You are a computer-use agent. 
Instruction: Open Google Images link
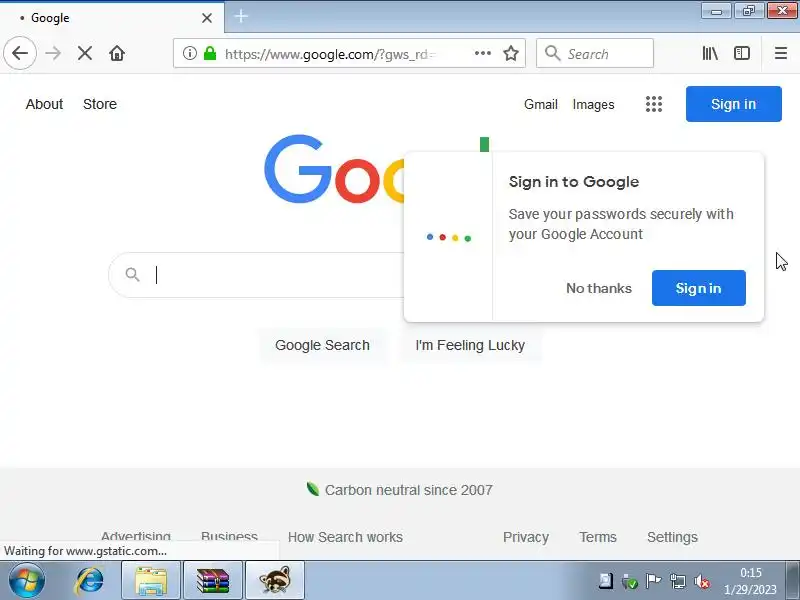593,104
